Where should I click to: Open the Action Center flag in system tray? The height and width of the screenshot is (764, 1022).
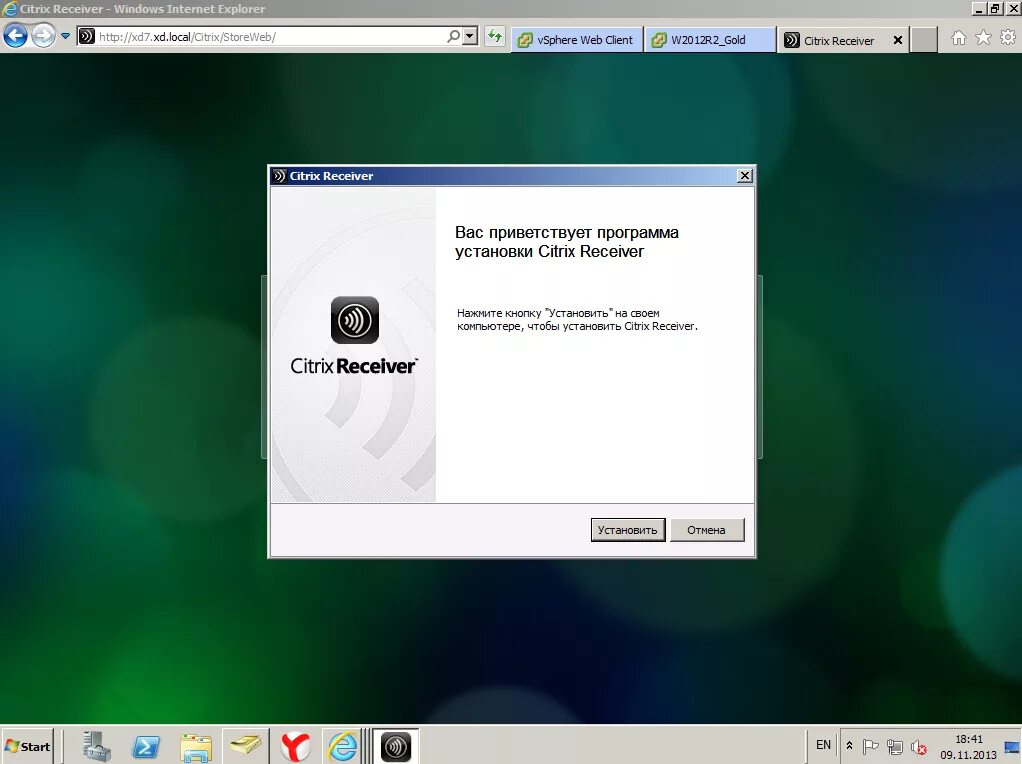coord(871,745)
